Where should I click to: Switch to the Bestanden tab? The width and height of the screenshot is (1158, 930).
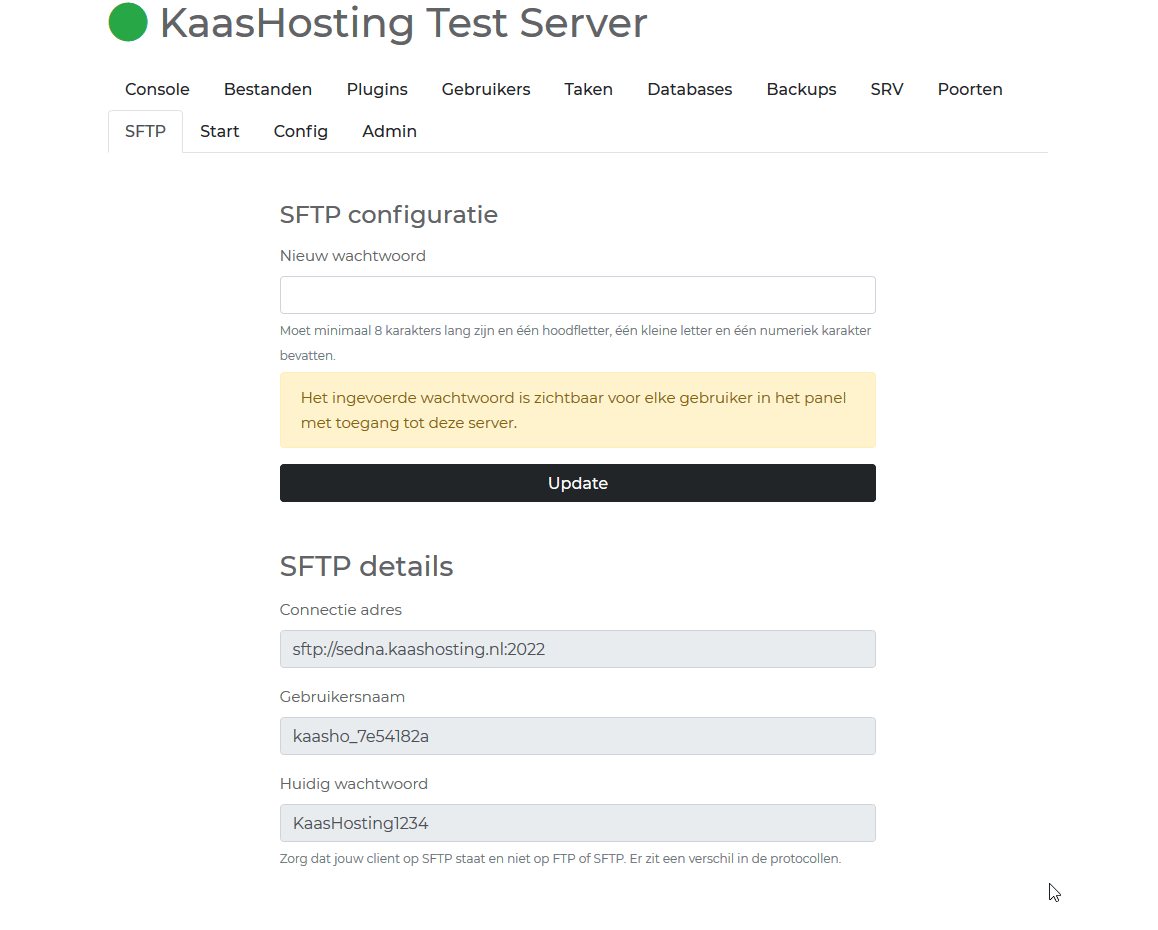click(268, 89)
